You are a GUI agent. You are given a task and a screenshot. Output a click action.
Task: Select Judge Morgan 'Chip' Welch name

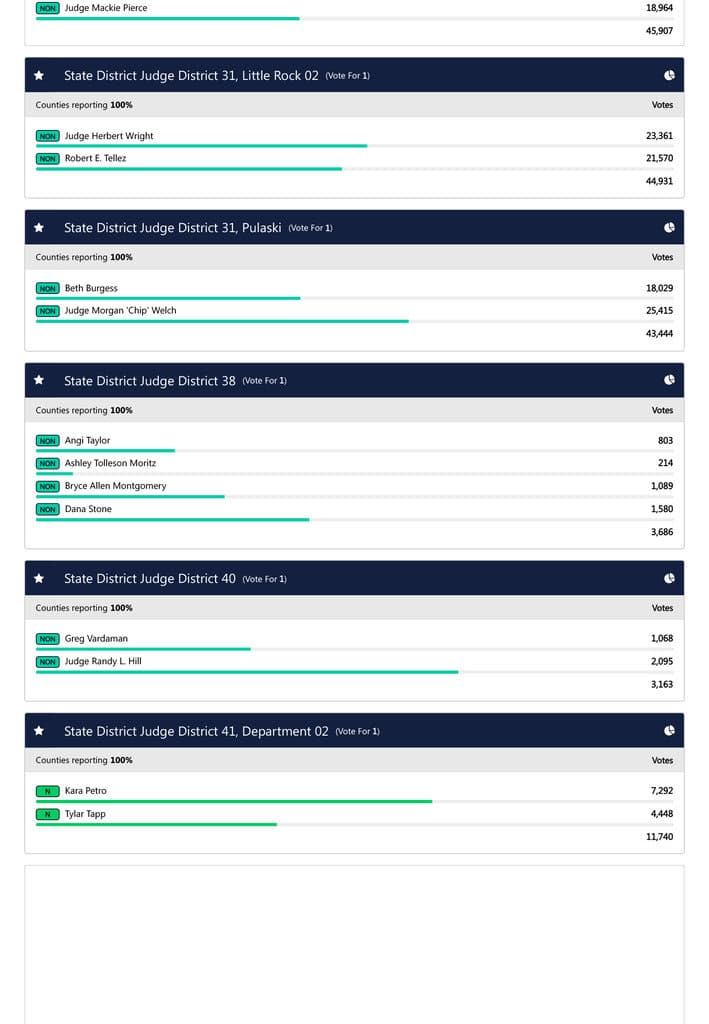[x=120, y=310]
